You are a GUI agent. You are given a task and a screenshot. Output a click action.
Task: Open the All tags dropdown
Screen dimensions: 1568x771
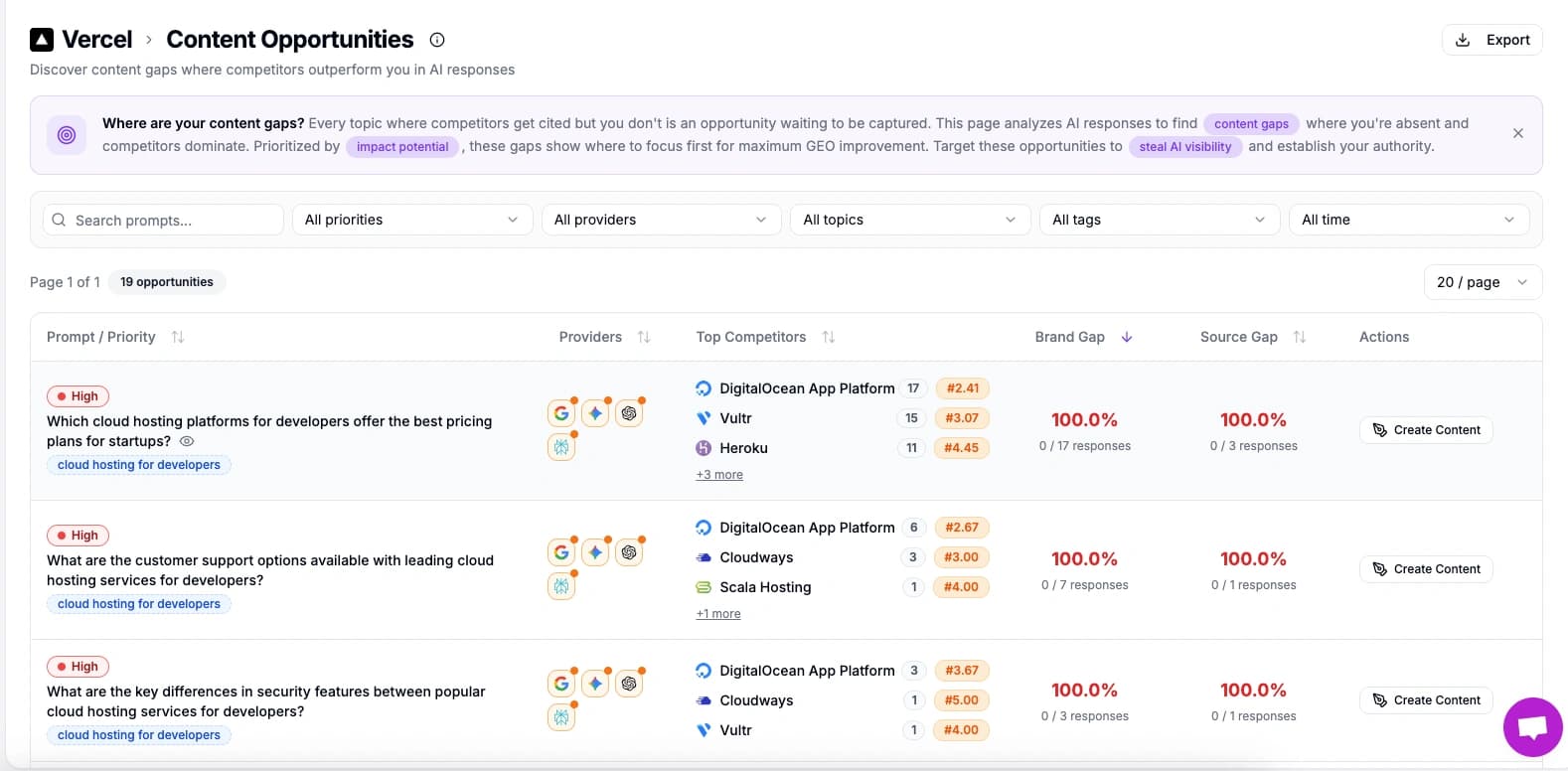coord(1160,220)
